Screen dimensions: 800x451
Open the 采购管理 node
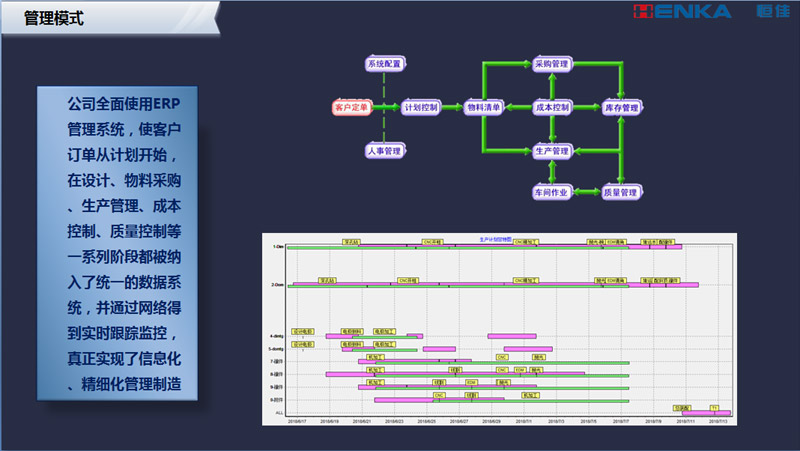tap(551, 64)
